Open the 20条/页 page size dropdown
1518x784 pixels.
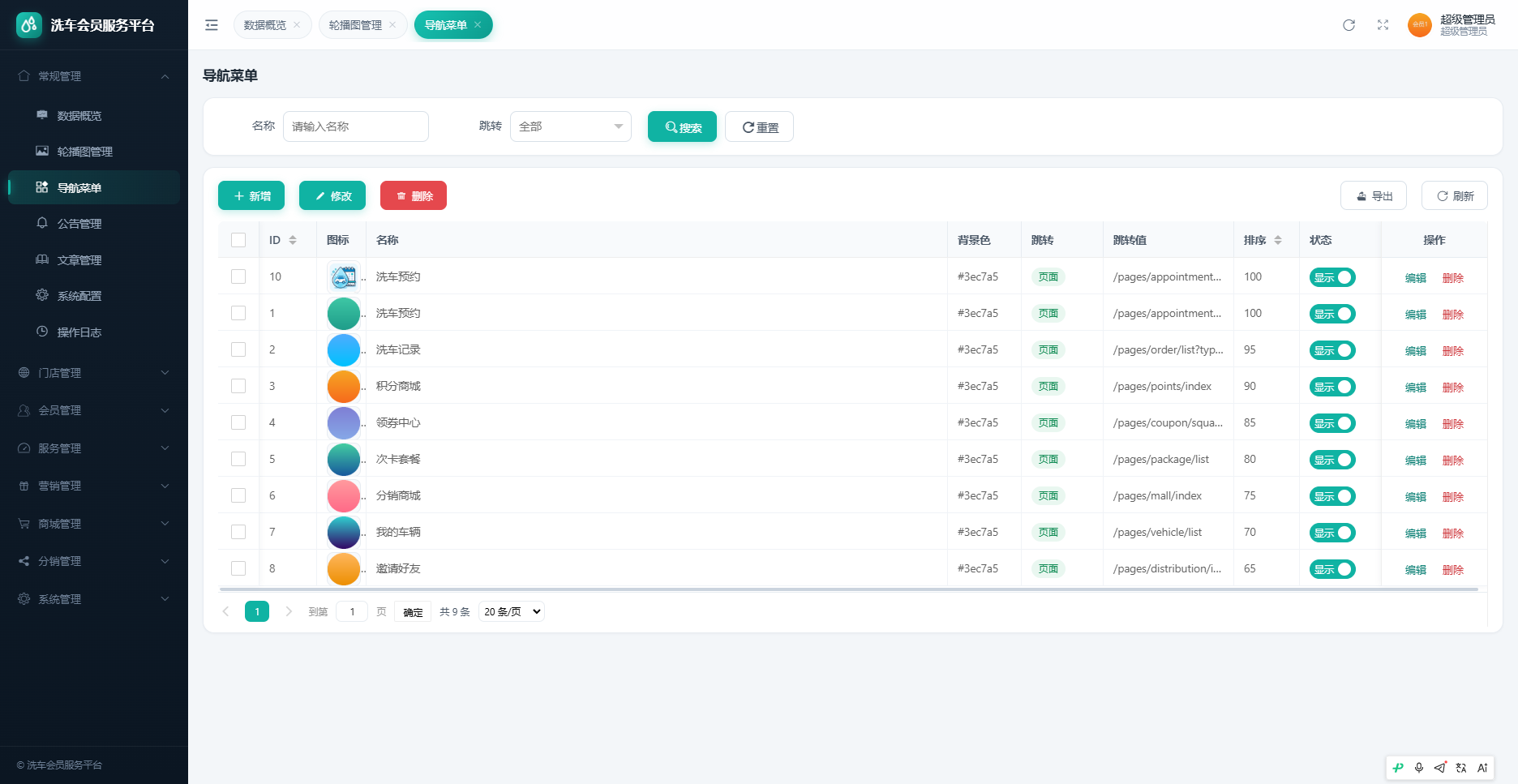pyautogui.click(x=512, y=611)
